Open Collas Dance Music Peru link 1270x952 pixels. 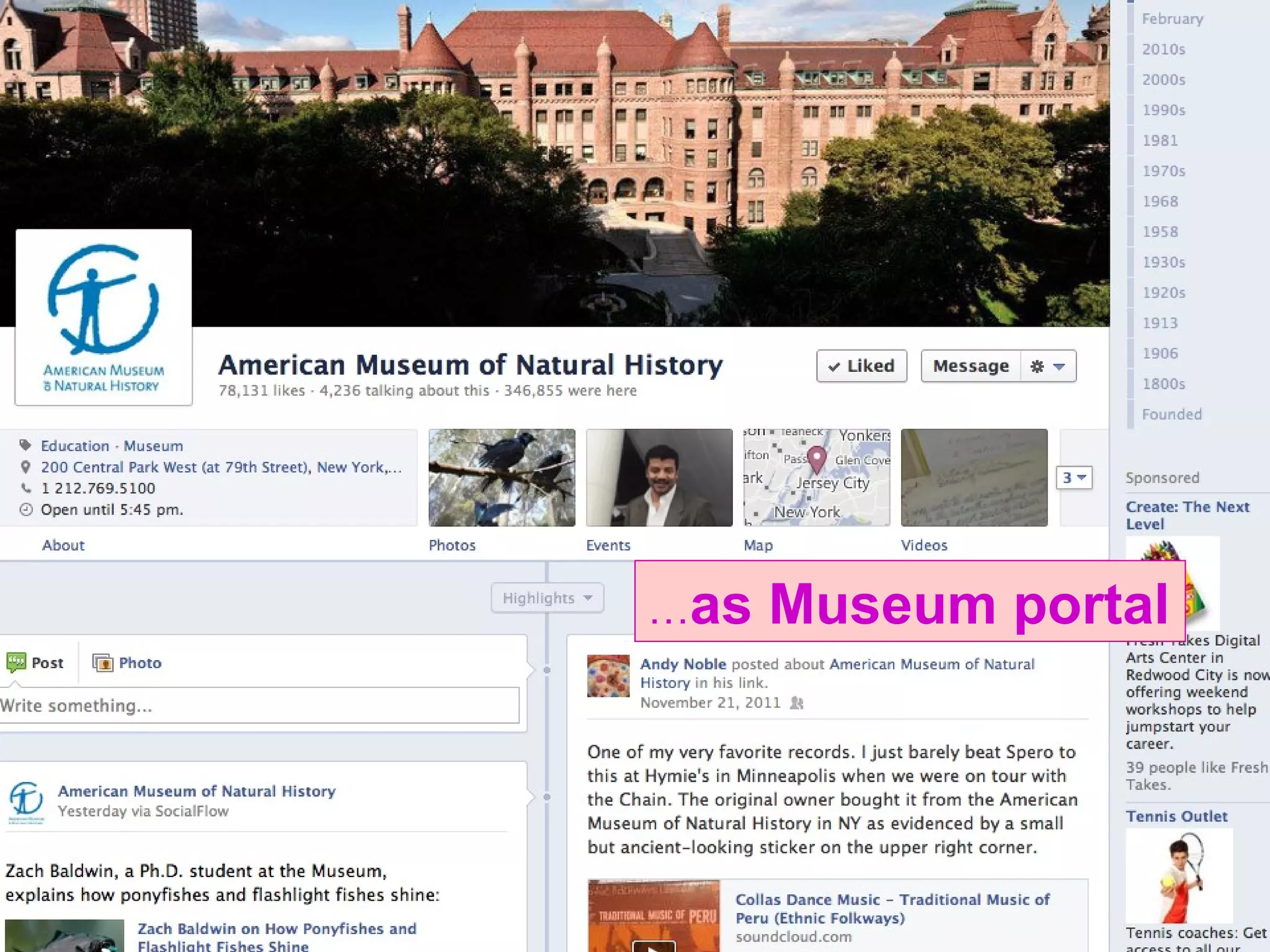tap(892, 908)
